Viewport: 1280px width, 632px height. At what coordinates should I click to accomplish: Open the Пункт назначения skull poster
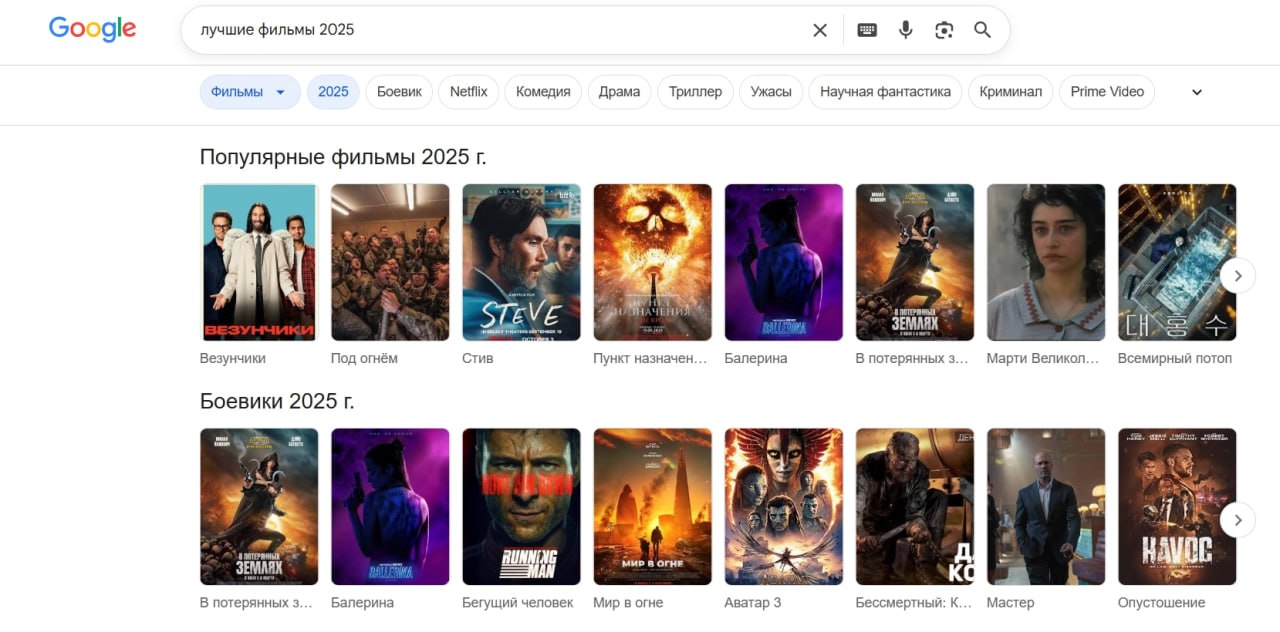(x=652, y=262)
